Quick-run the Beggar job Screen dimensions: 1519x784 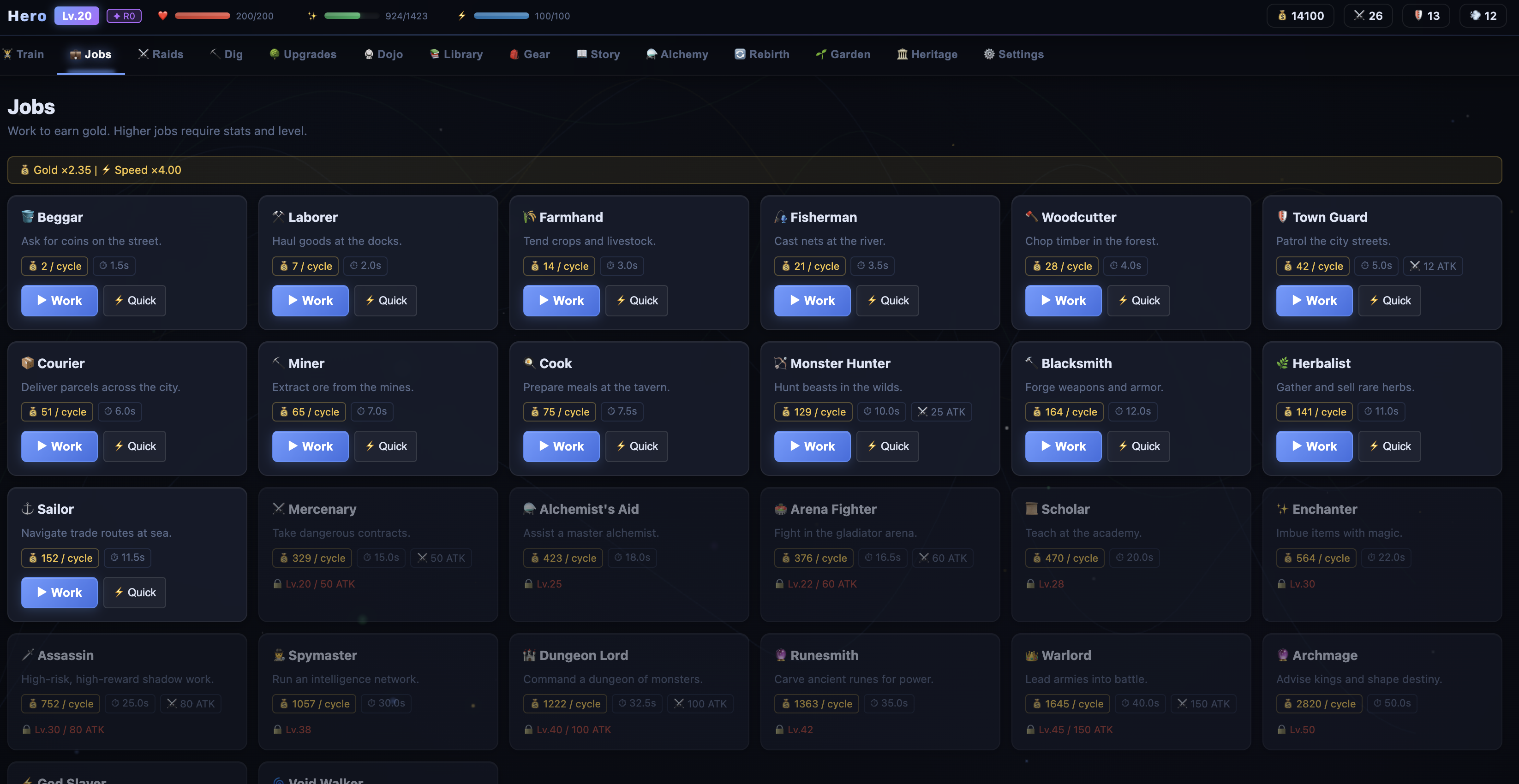(135, 301)
